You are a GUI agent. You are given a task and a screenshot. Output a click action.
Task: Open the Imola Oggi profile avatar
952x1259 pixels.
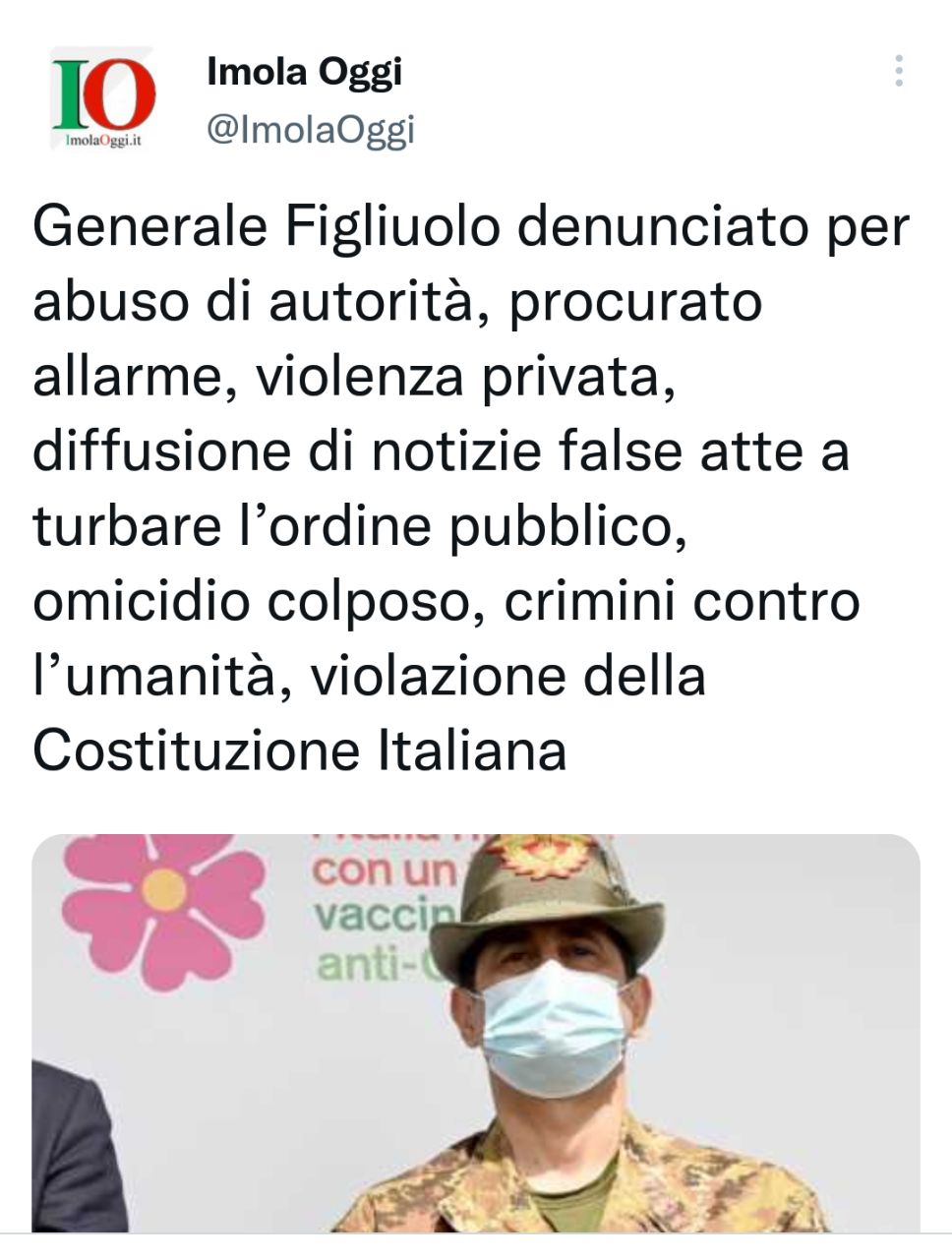point(103,98)
